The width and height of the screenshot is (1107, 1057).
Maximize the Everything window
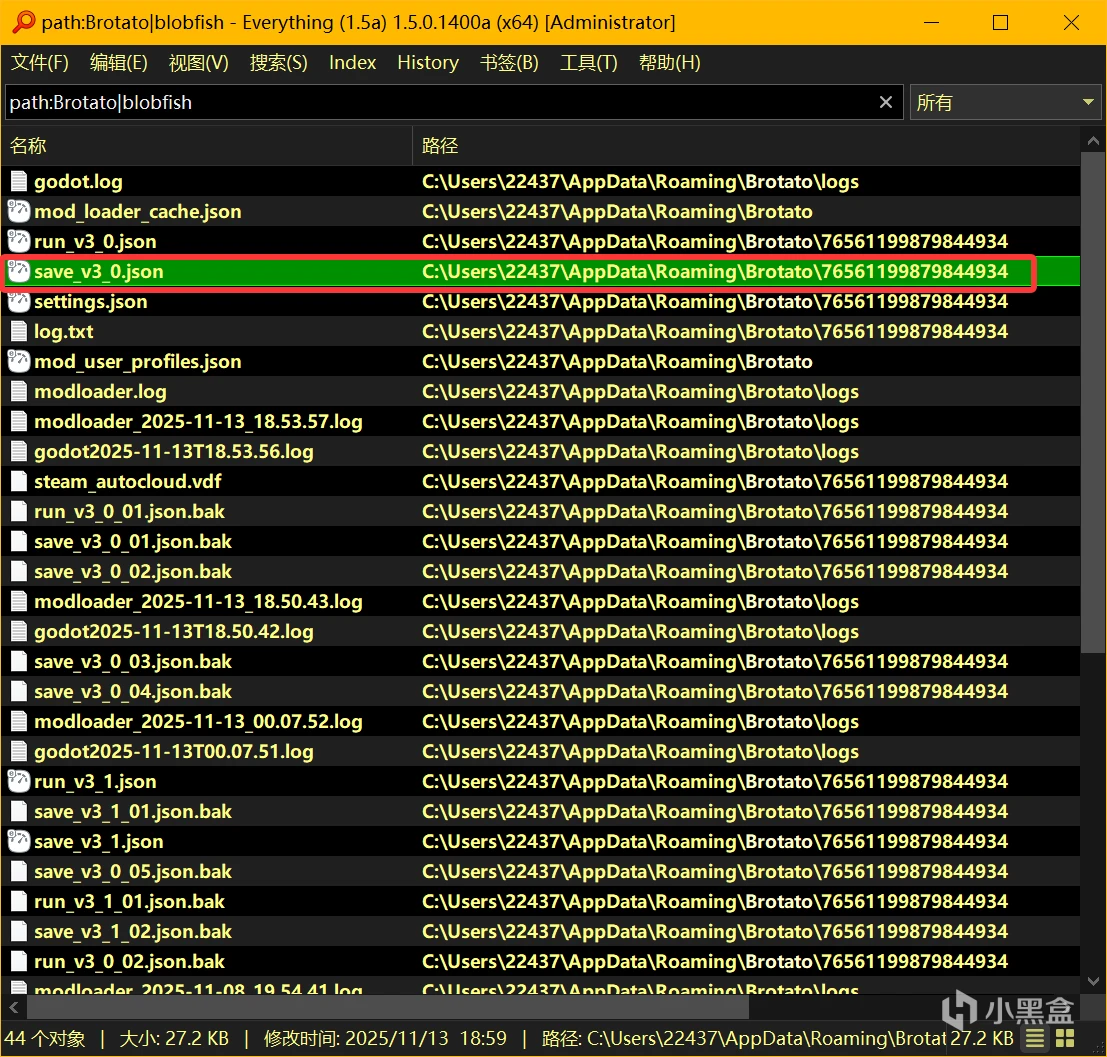click(x=1000, y=23)
